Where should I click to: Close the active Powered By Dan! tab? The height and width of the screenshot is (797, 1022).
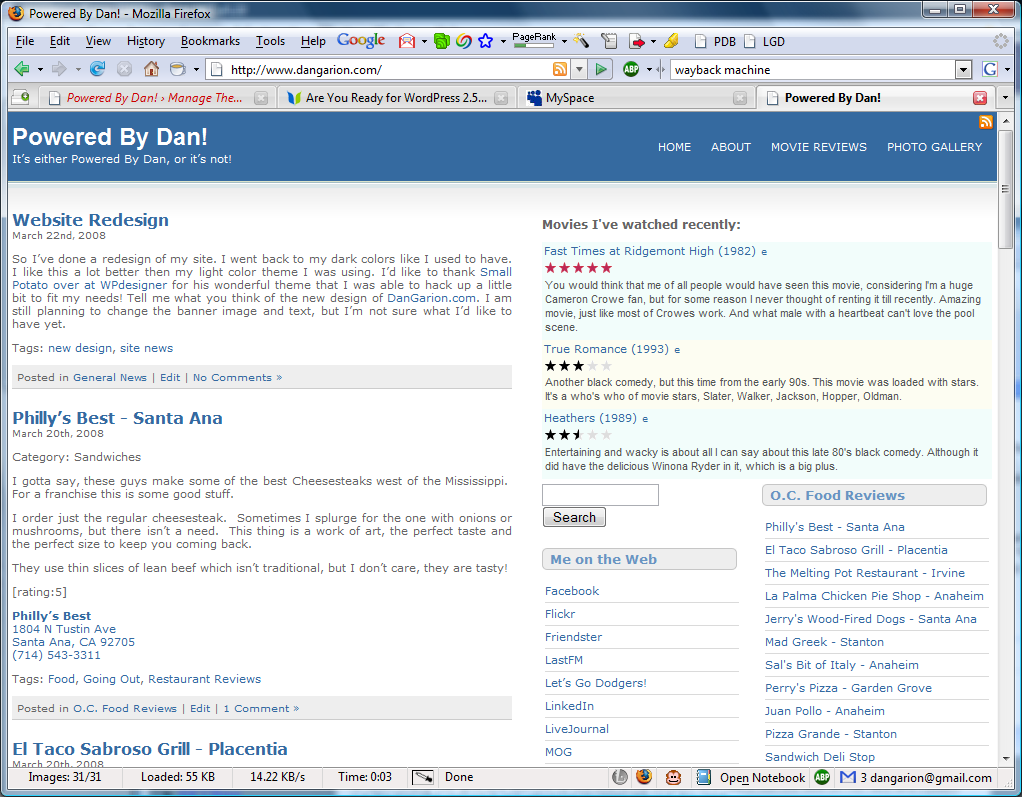click(980, 98)
